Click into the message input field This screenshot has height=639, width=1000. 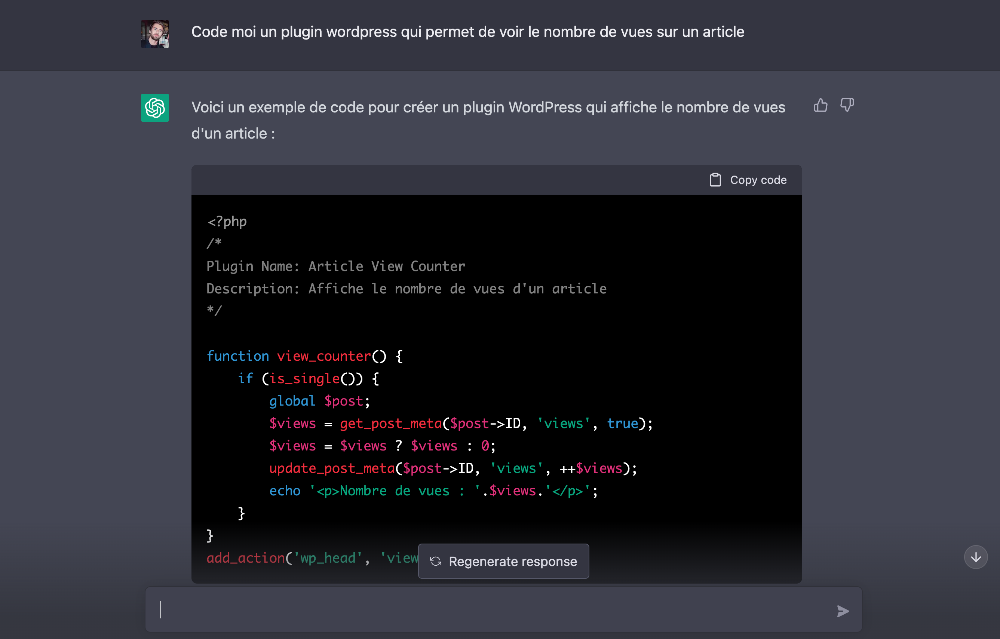(504, 610)
